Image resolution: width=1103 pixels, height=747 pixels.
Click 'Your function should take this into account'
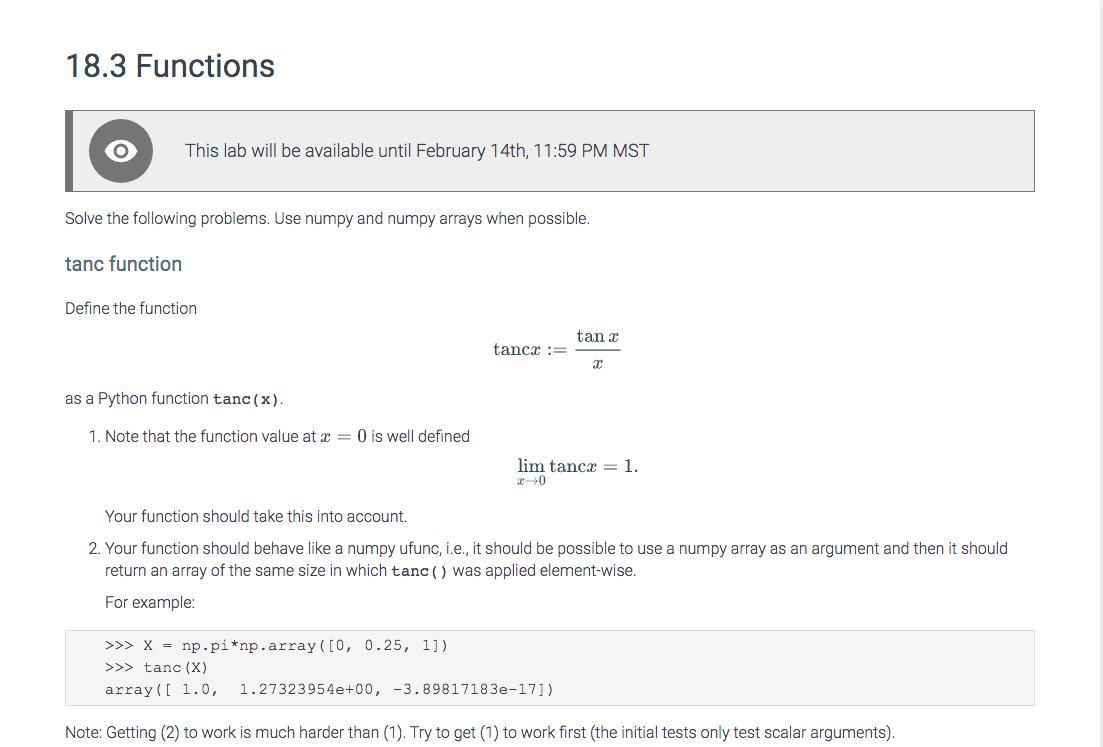pyautogui.click(x=255, y=516)
